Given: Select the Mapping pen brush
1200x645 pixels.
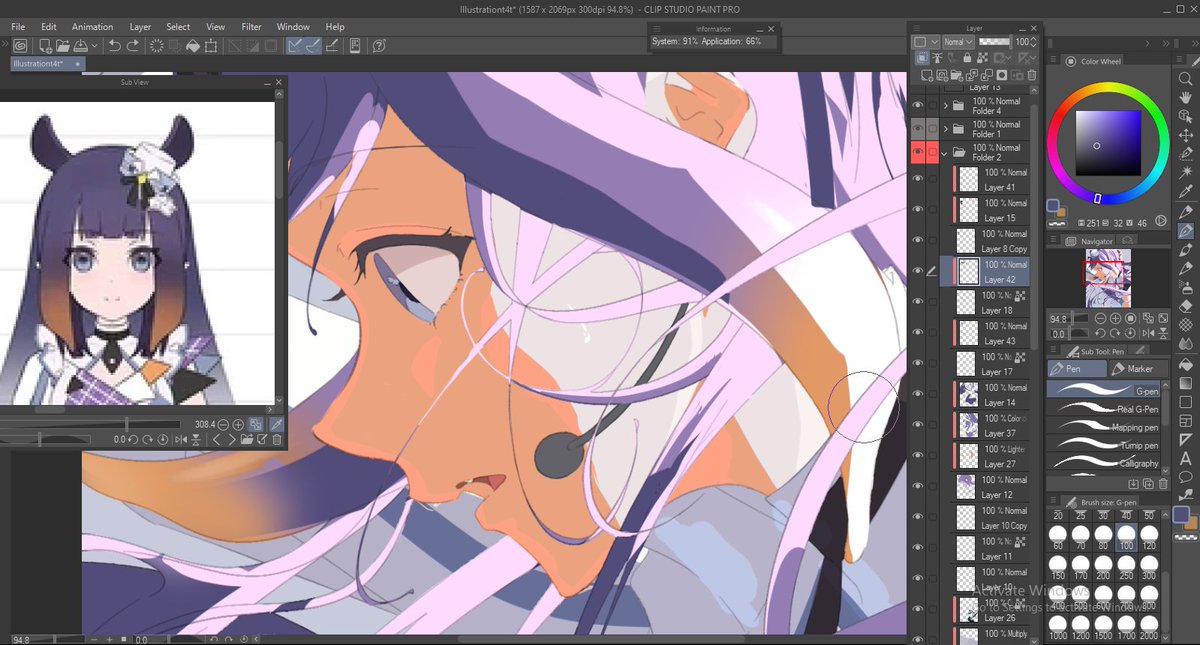Looking at the screenshot, I should [x=1103, y=427].
